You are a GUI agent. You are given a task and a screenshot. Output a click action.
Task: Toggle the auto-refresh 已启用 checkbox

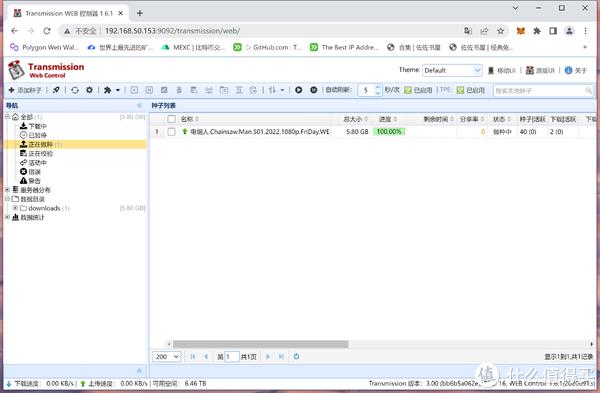pos(408,90)
